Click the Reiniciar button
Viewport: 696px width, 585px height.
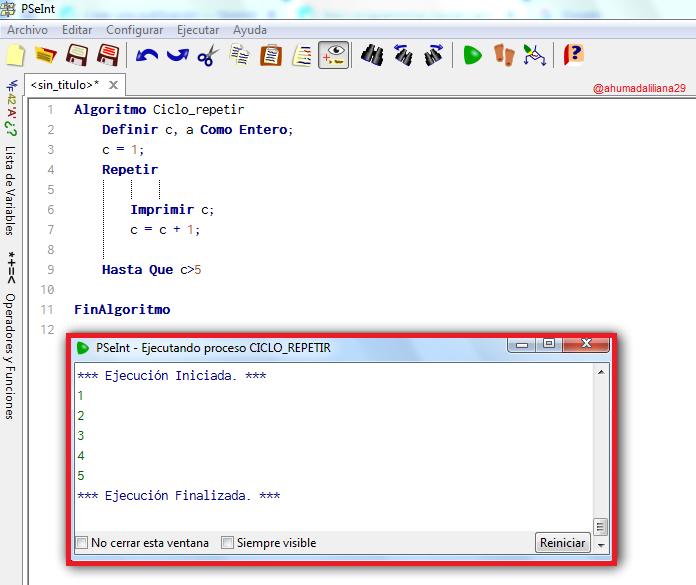tap(562, 543)
